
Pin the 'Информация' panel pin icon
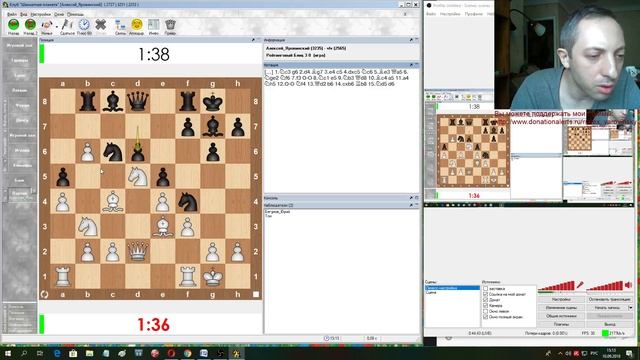tap(411, 40)
